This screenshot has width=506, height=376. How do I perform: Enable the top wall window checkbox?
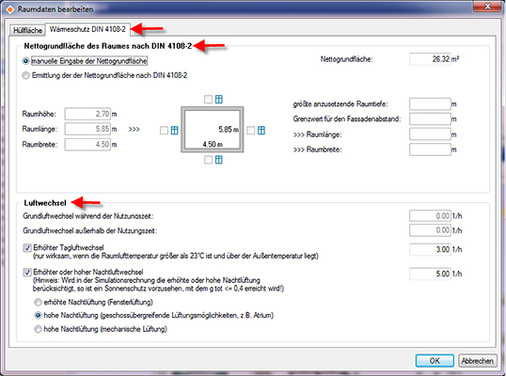(x=208, y=99)
